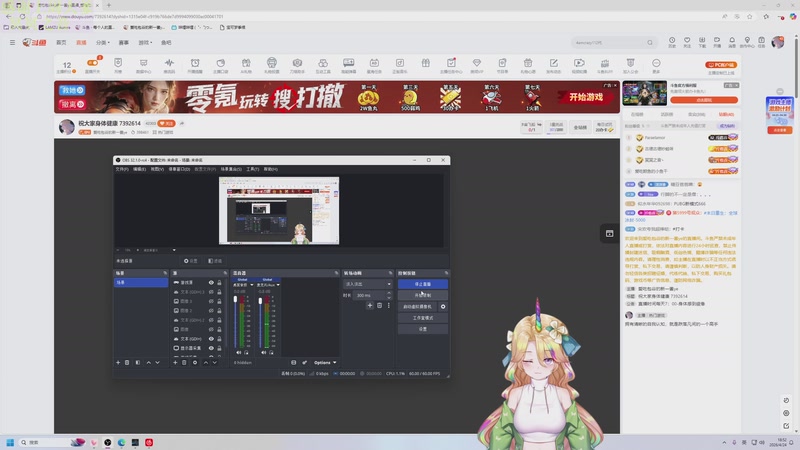Delete the selected scene via trash icon

coord(127,362)
